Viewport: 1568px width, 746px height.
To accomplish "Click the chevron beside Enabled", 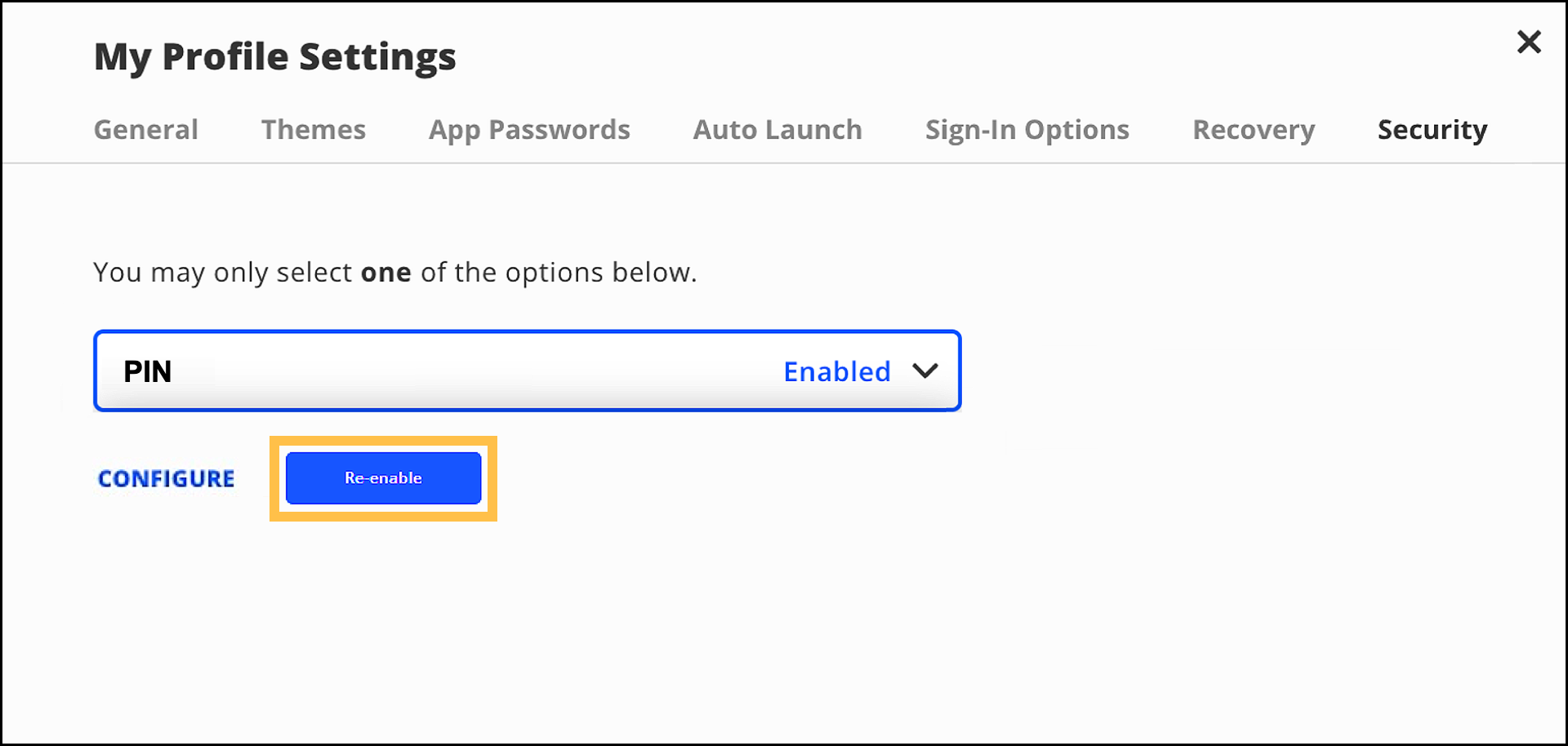I will coord(925,371).
